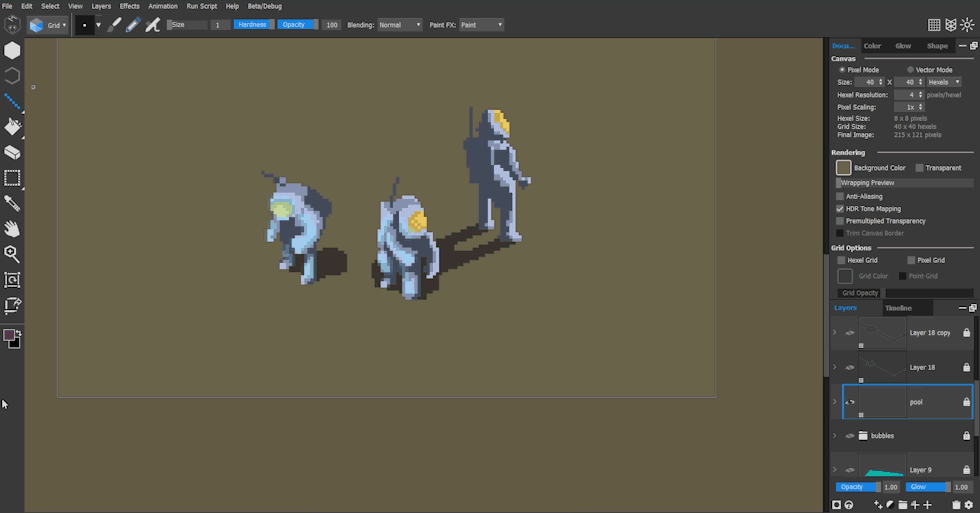Select the rectangular marquee selection tool

[x=12, y=179]
